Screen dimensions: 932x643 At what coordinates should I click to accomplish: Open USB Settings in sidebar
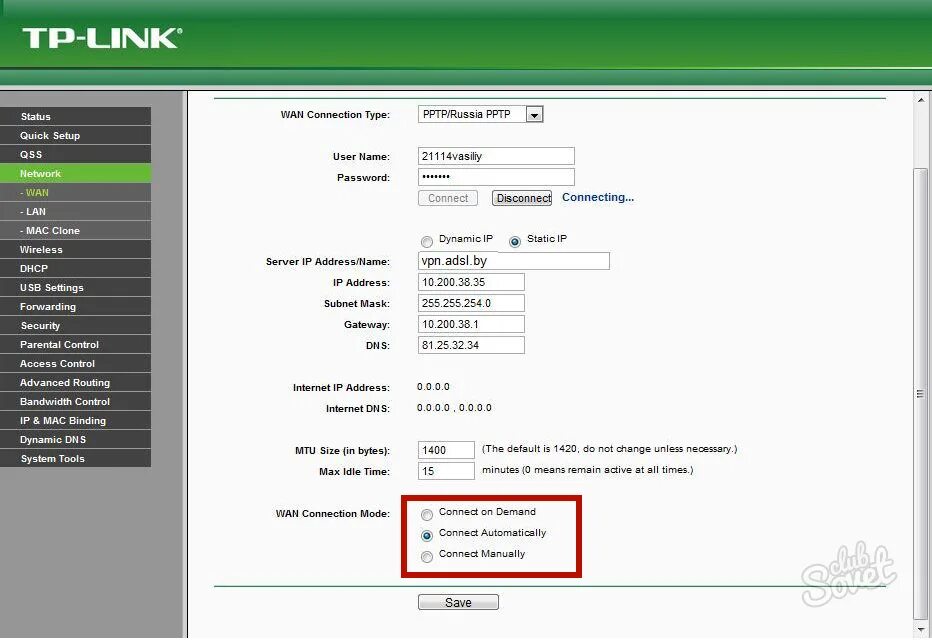[x=75, y=288]
